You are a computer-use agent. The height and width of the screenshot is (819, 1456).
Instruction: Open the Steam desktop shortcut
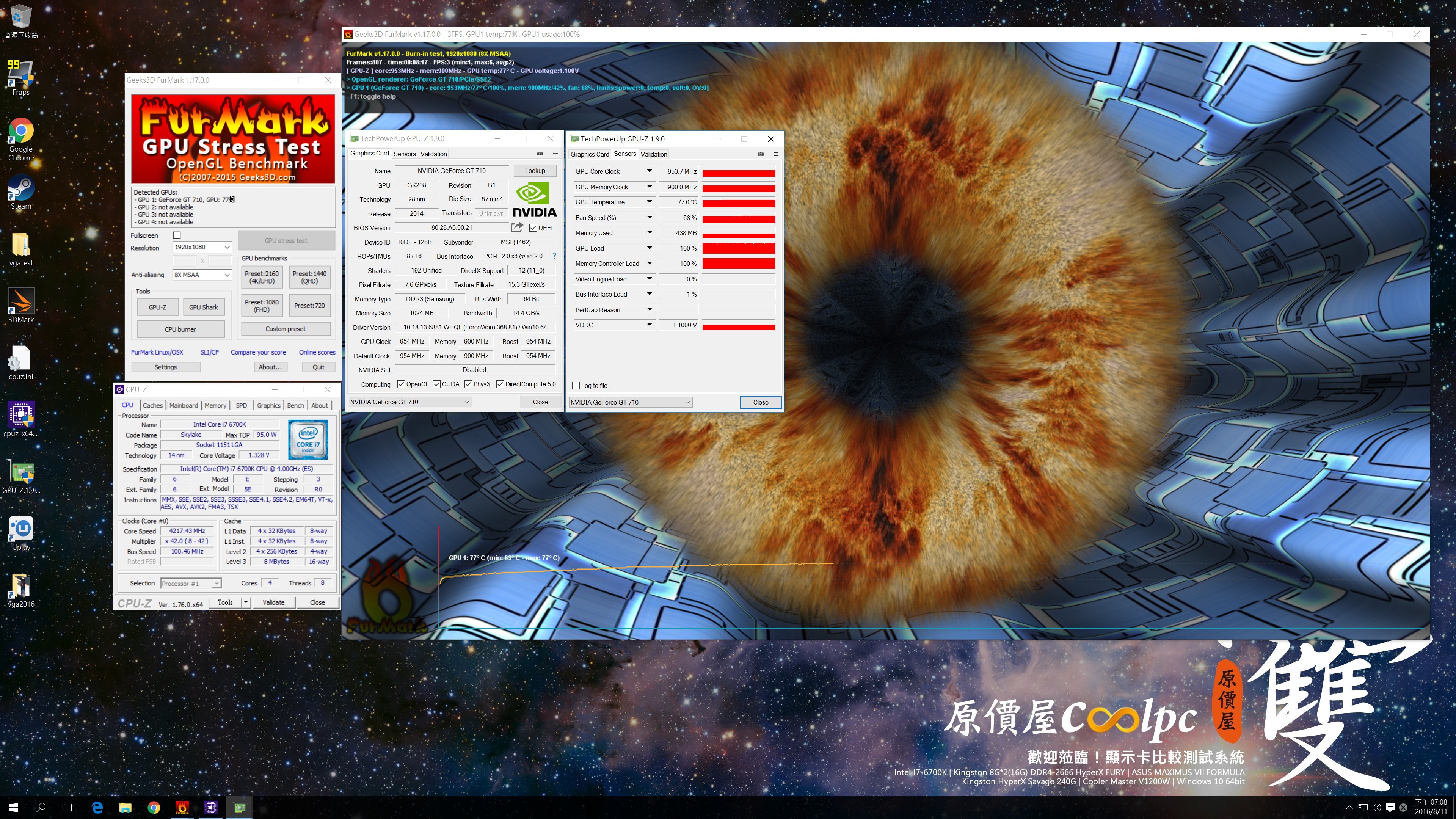click(x=21, y=192)
